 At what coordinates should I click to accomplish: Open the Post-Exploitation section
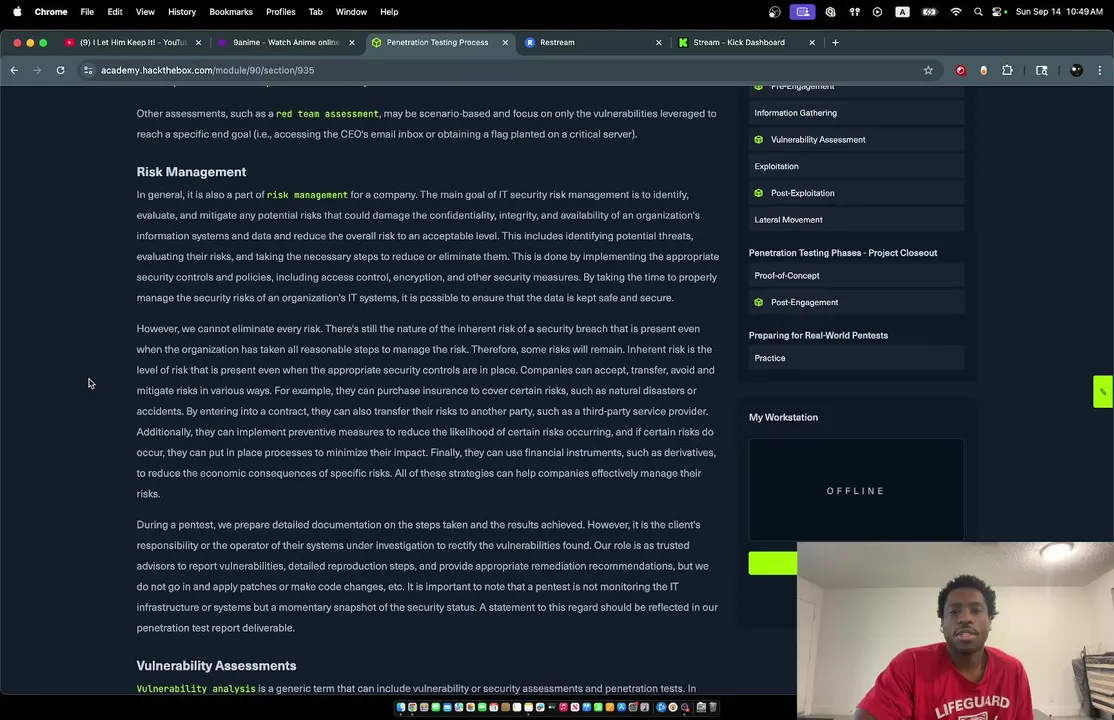pos(855,193)
